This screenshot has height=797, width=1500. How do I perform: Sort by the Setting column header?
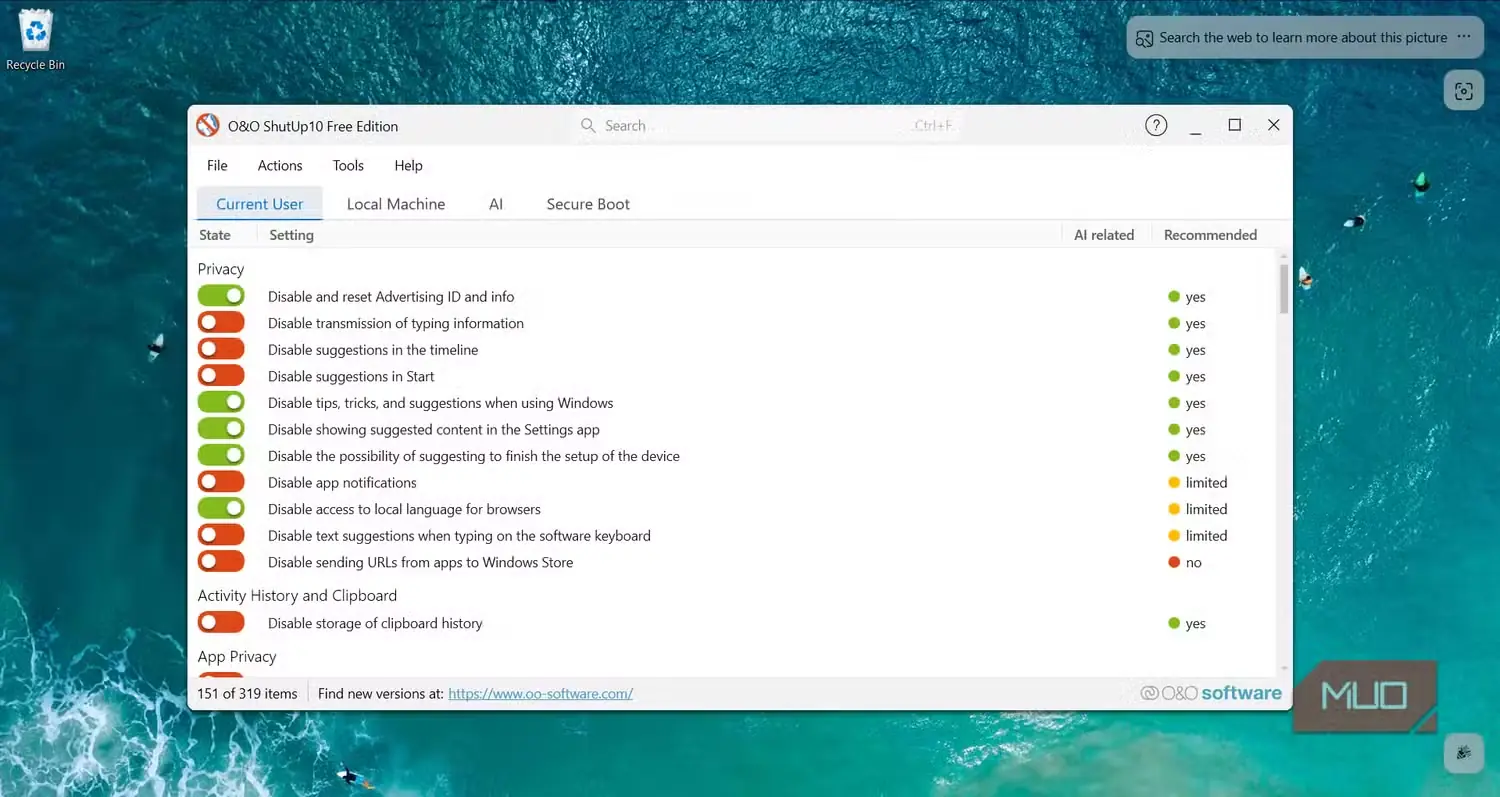tap(291, 235)
